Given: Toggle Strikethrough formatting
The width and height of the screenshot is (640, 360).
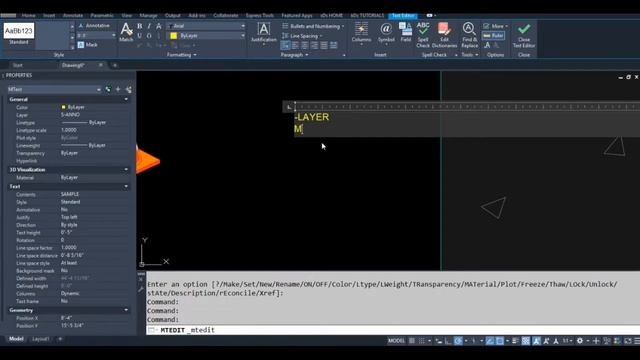Looking at the screenshot, I should (x=159, y=26).
